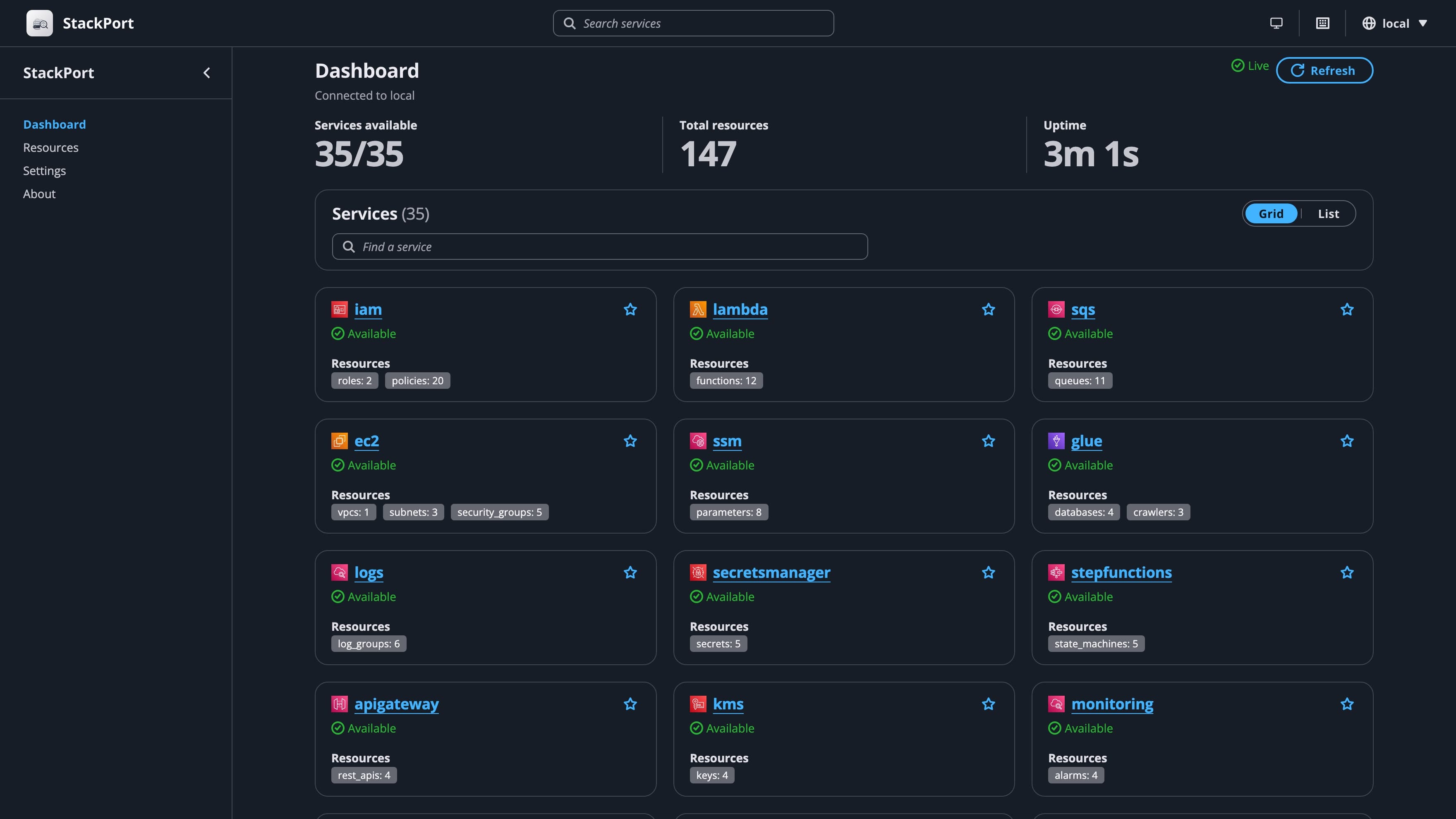
Task: Open Resources in the sidebar
Action: coord(51,148)
